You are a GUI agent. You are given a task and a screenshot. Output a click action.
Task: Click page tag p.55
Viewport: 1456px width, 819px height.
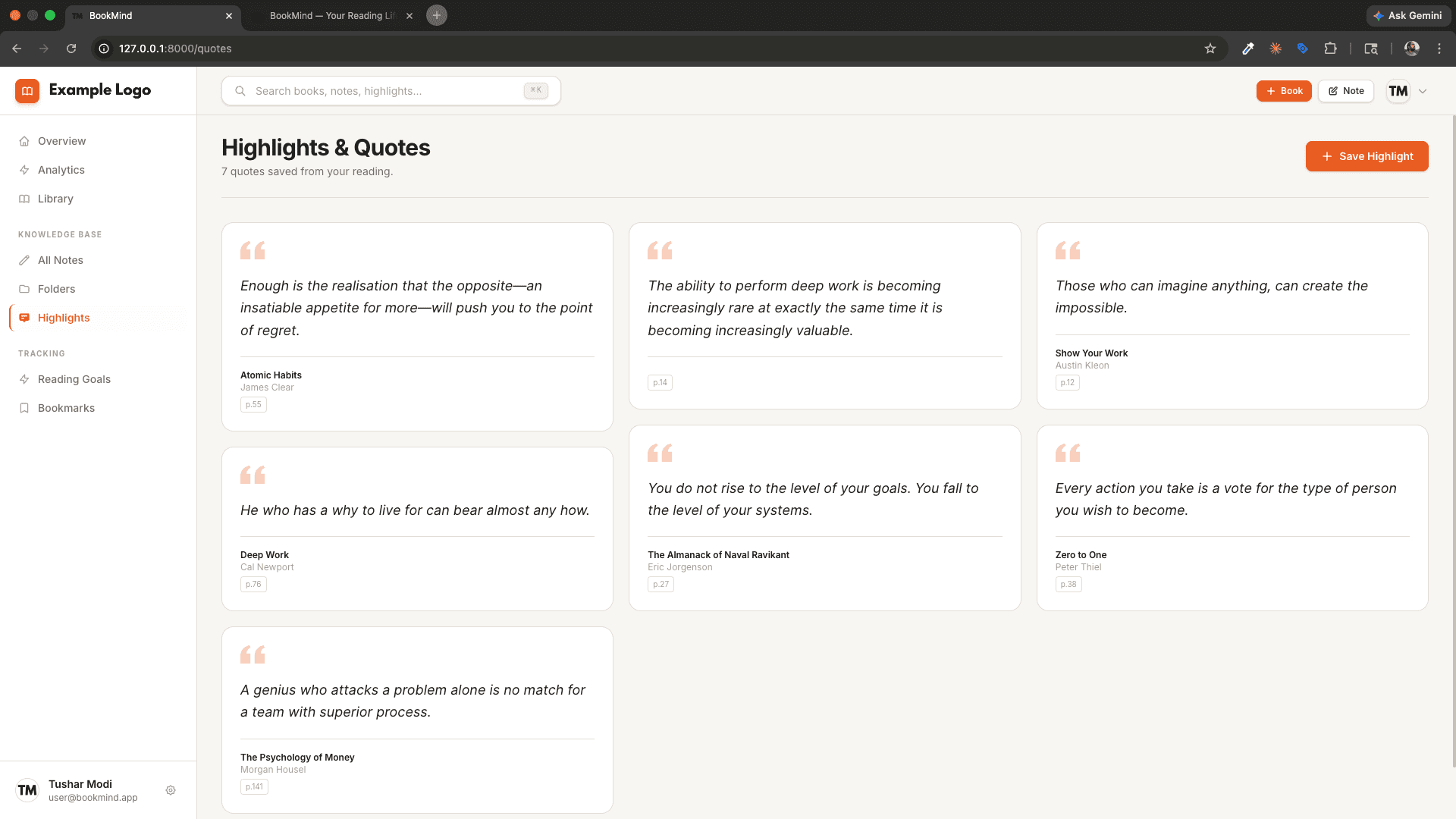pyautogui.click(x=253, y=404)
